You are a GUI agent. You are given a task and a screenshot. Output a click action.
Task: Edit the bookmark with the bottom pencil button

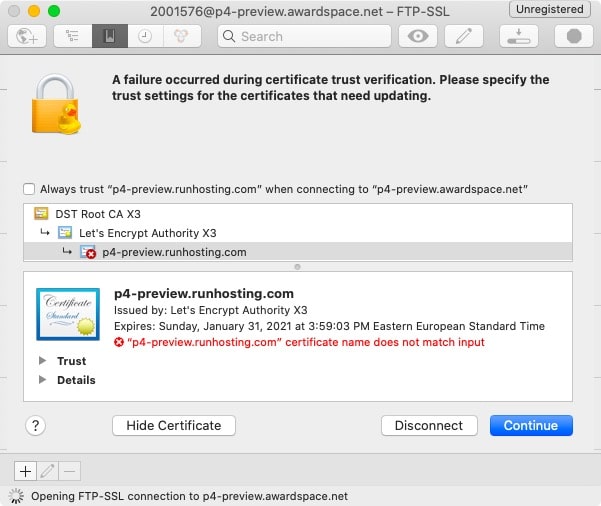[48, 471]
